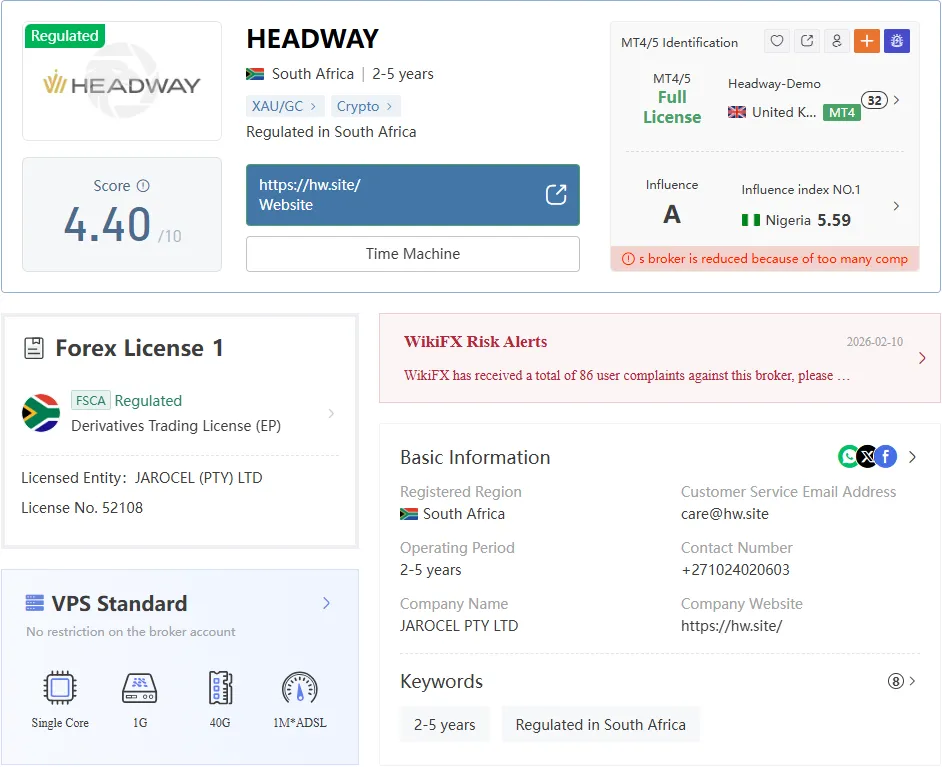Click the user profile icon

pos(836,41)
